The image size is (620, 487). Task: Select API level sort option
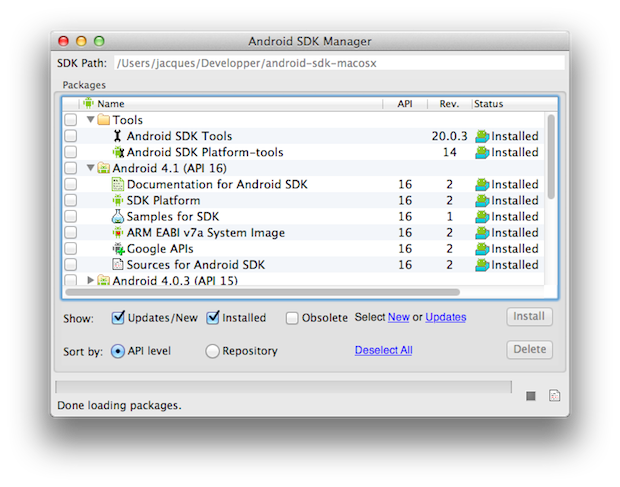coord(118,351)
